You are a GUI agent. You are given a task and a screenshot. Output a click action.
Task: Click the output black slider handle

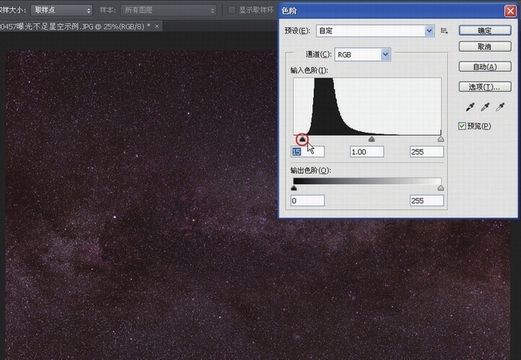294,188
